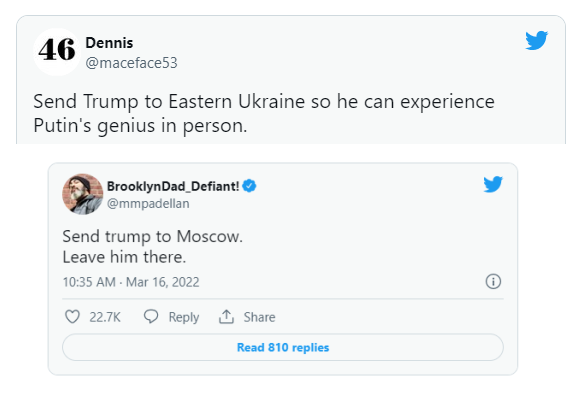The width and height of the screenshot is (577, 394).
Task: Click the blue verified badge
Action: click(x=249, y=186)
